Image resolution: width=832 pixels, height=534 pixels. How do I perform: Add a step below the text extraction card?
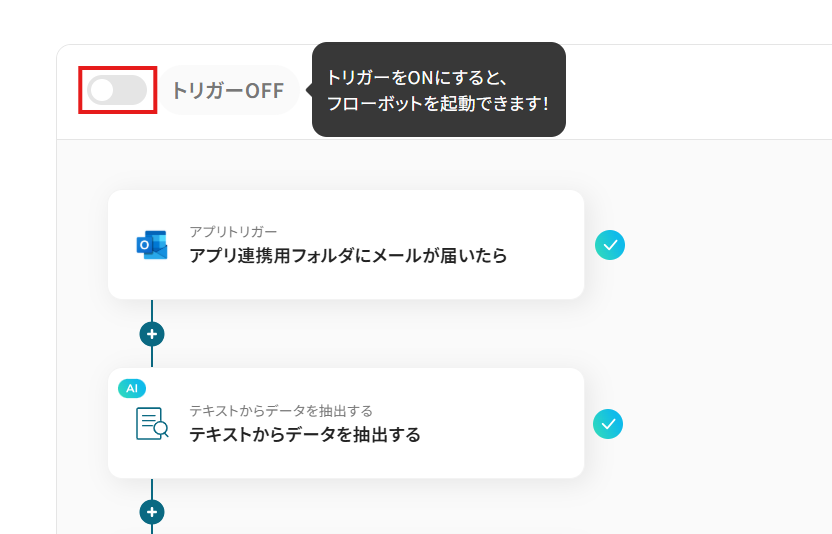tap(152, 512)
